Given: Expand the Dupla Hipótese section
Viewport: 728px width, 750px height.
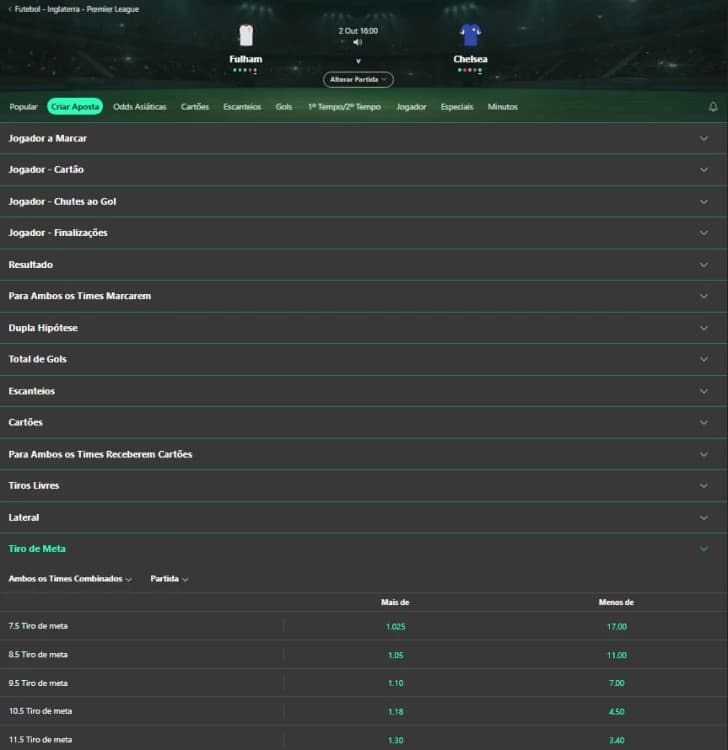Looking at the screenshot, I should click(364, 328).
